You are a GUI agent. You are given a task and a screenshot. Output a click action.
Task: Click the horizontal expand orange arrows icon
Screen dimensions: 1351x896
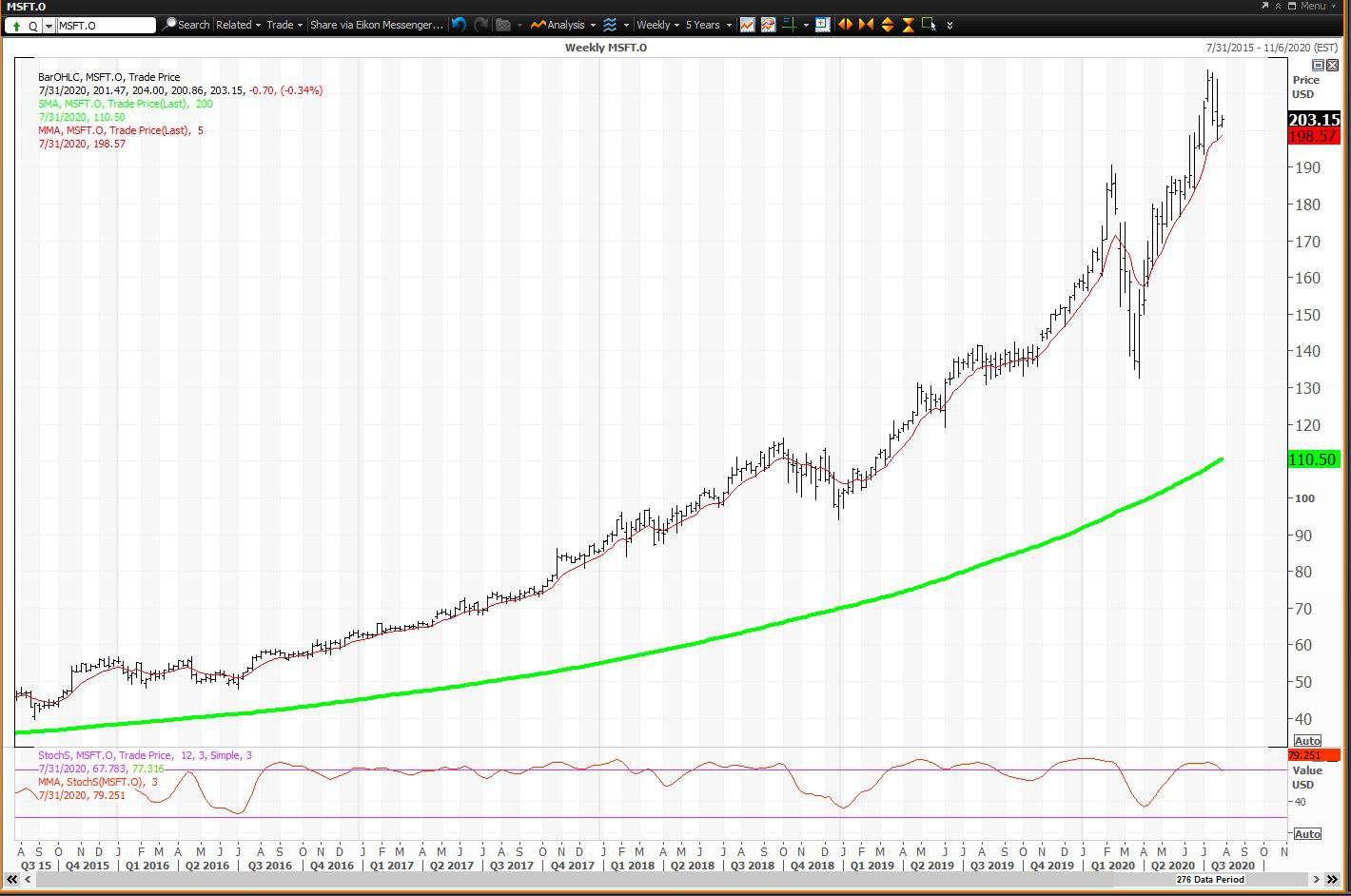pyautogui.click(x=845, y=25)
